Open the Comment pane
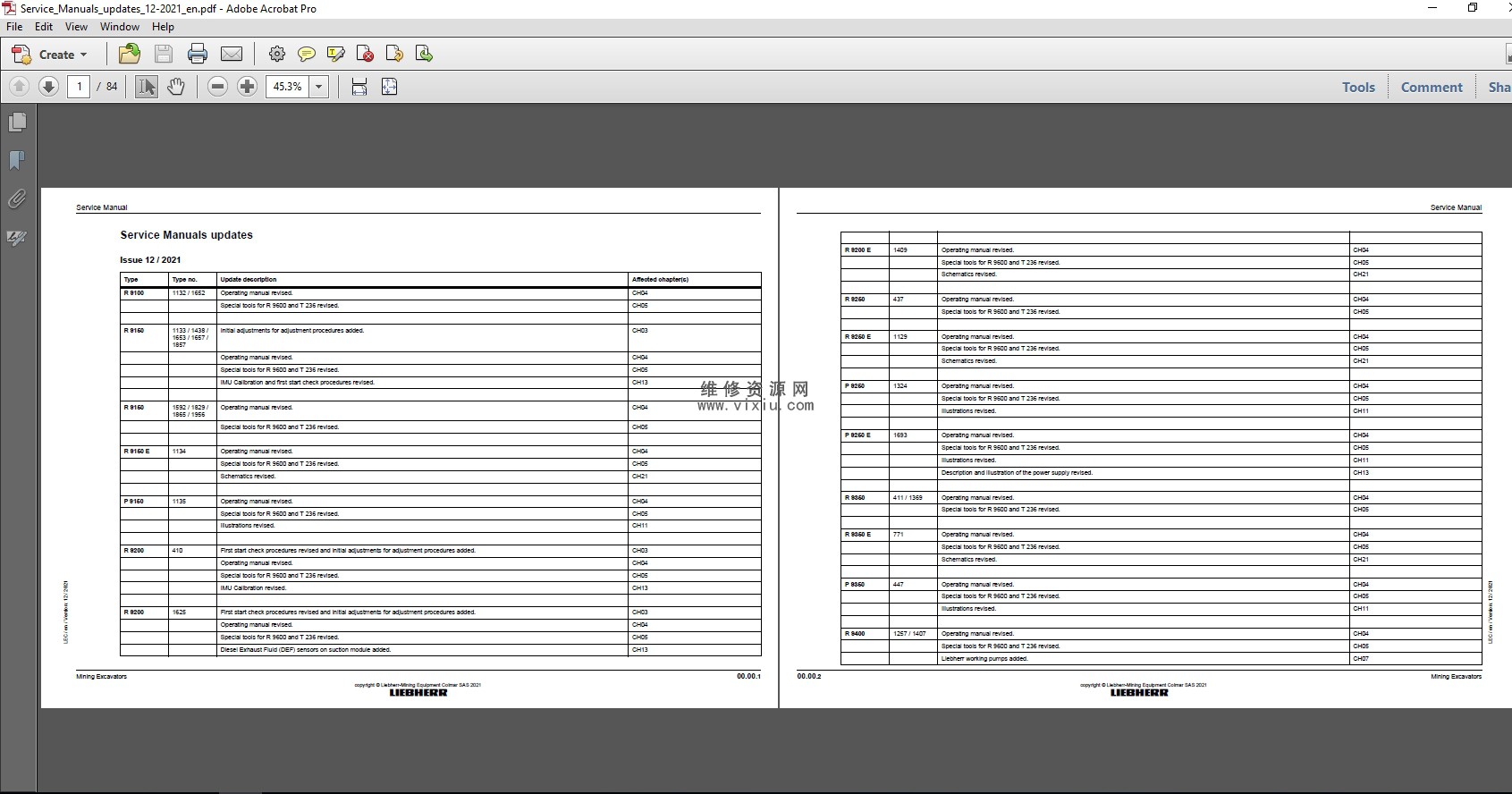This screenshot has height=794, width=1512. coord(1431,87)
